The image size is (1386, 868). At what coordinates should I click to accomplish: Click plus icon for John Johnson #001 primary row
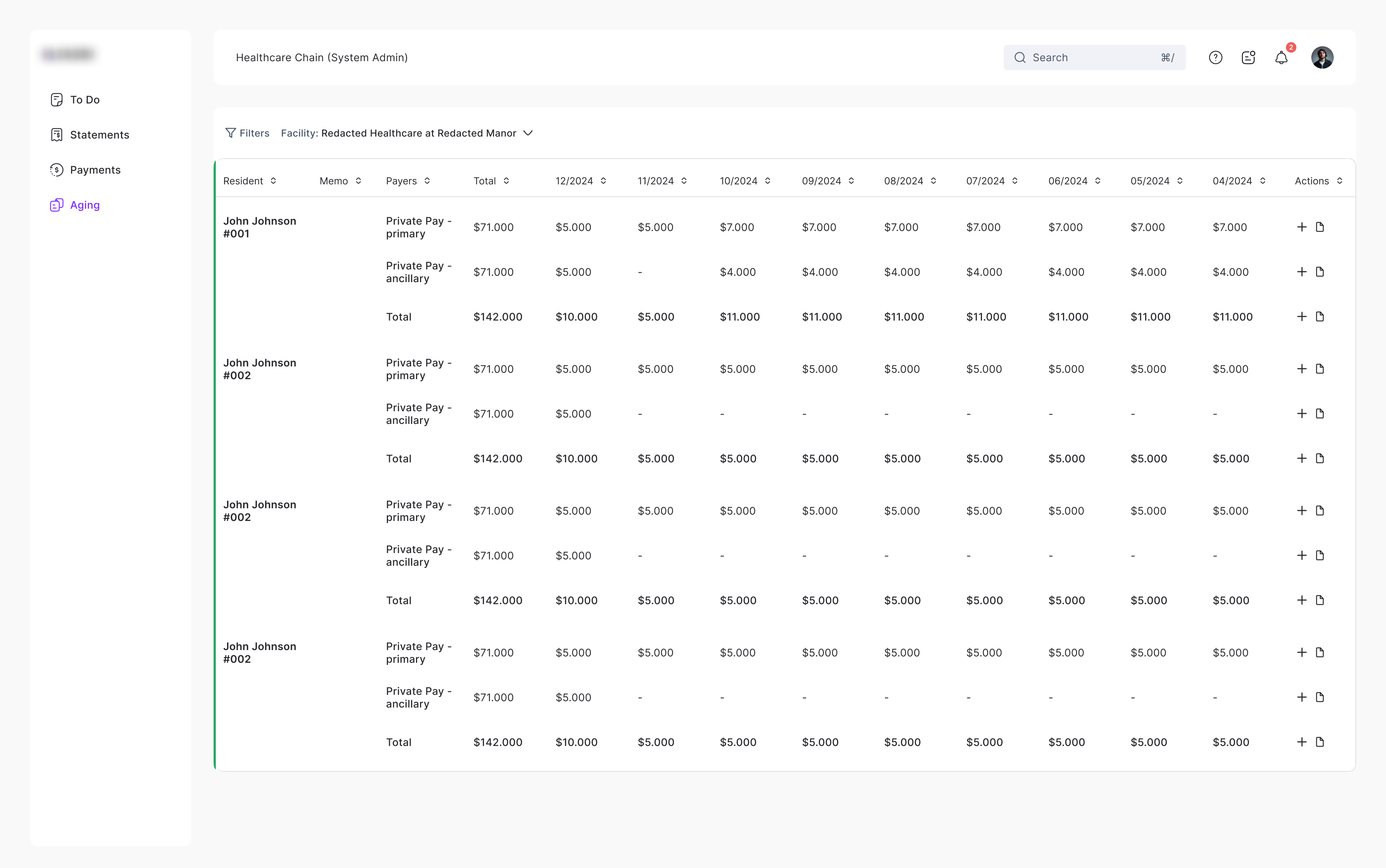pyautogui.click(x=1302, y=227)
